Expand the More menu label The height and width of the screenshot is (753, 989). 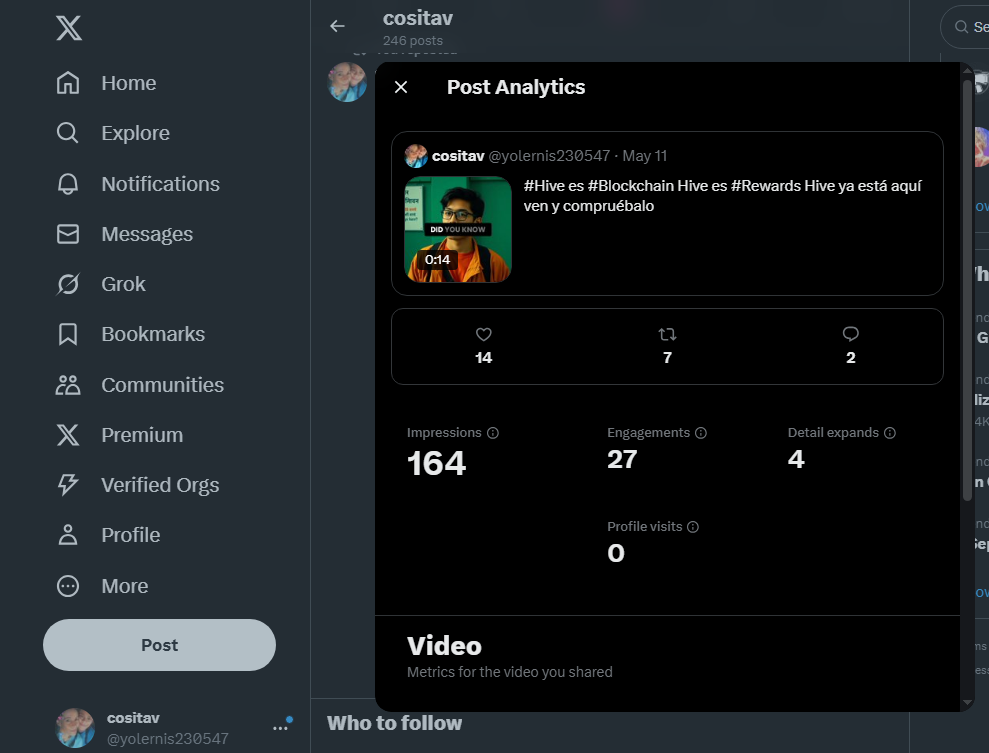(x=125, y=586)
